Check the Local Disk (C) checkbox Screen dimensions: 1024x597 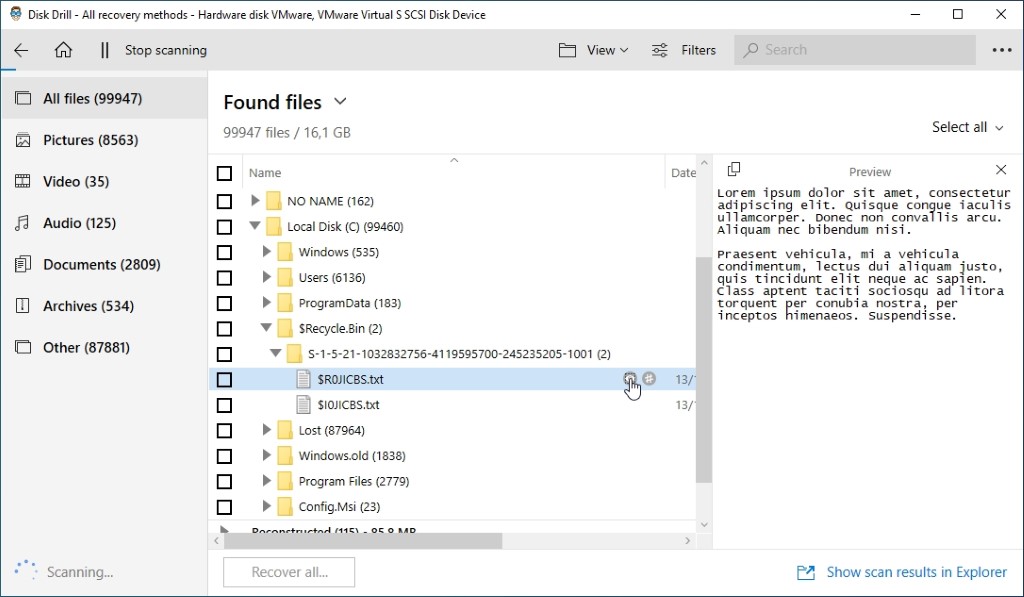click(x=224, y=227)
